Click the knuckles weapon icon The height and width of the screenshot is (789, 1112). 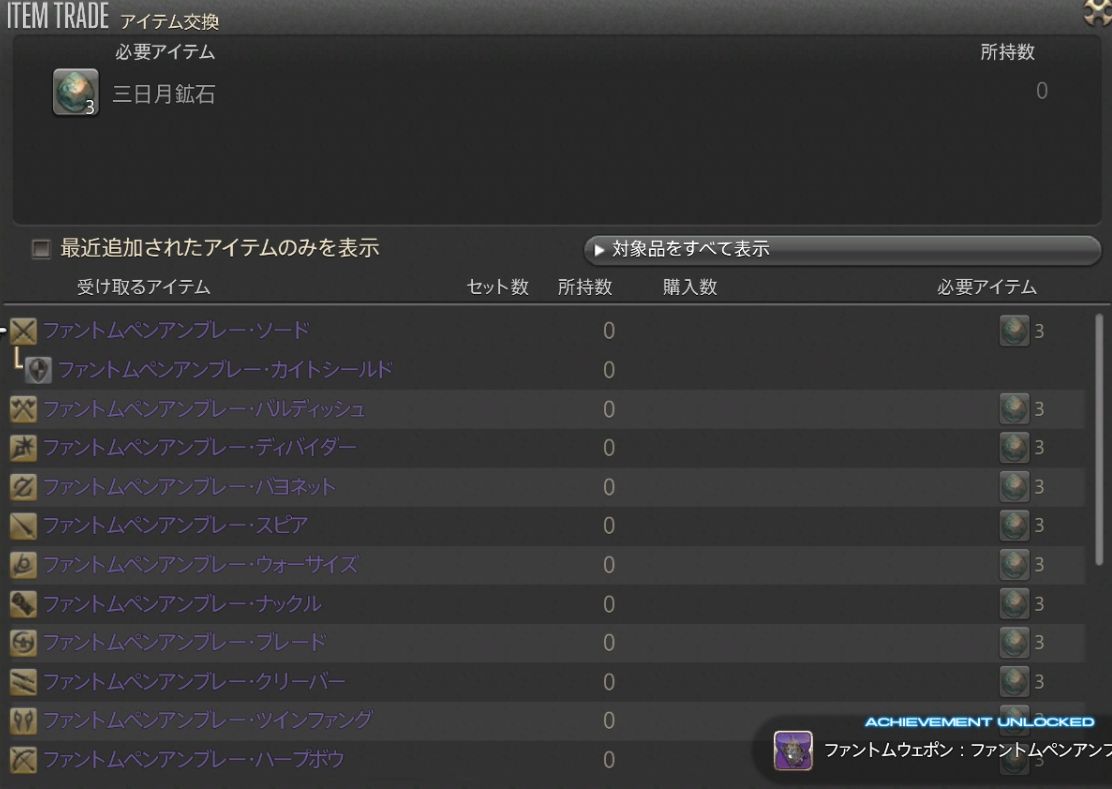(x=20, y=604)
